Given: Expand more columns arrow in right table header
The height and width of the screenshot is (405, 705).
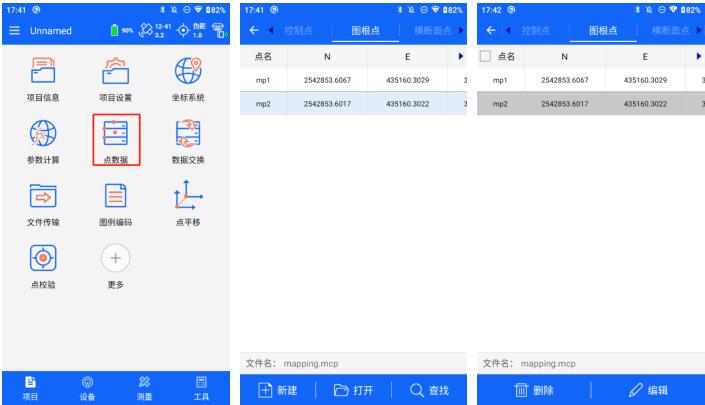Looking at the screenshot, I should [x=698, y=56].
